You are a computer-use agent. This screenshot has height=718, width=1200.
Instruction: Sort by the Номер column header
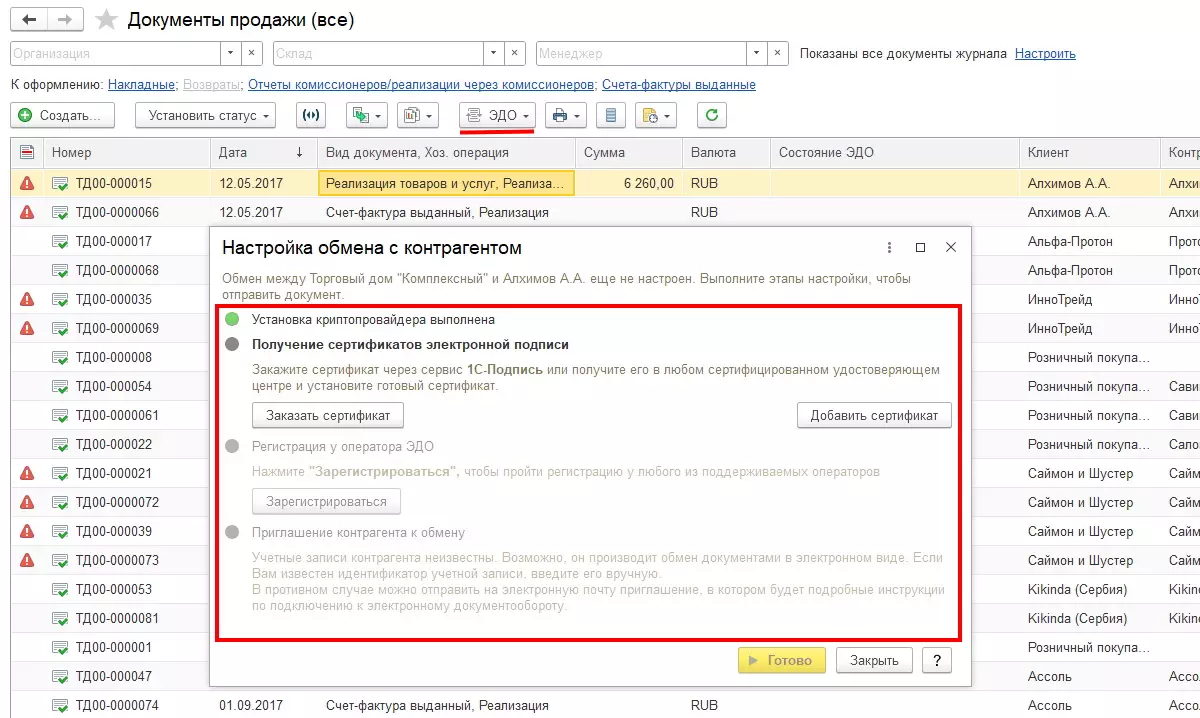[x=127, y=153]
